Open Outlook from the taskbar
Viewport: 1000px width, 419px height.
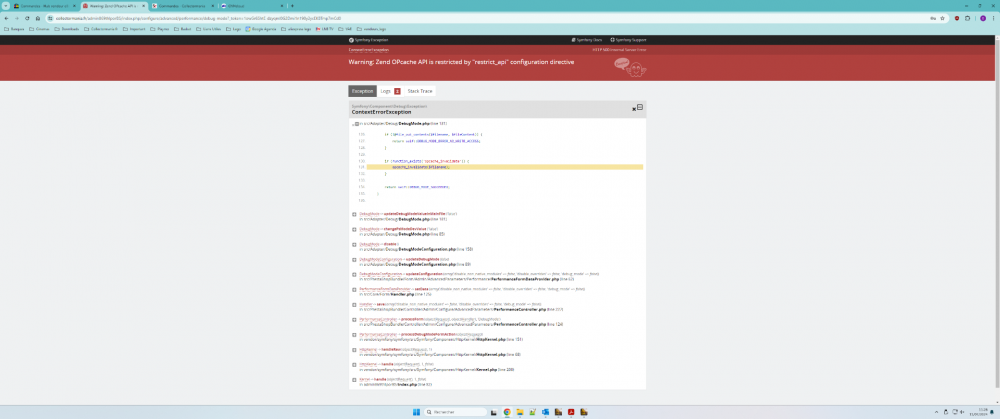coord(545,412)
